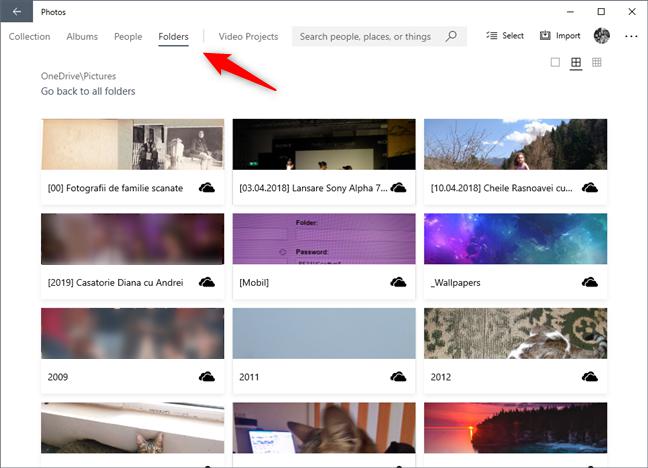The height and width of the screenshot is (468, 648).
Task: Minimize the Photos window
Action: point(570,12)
